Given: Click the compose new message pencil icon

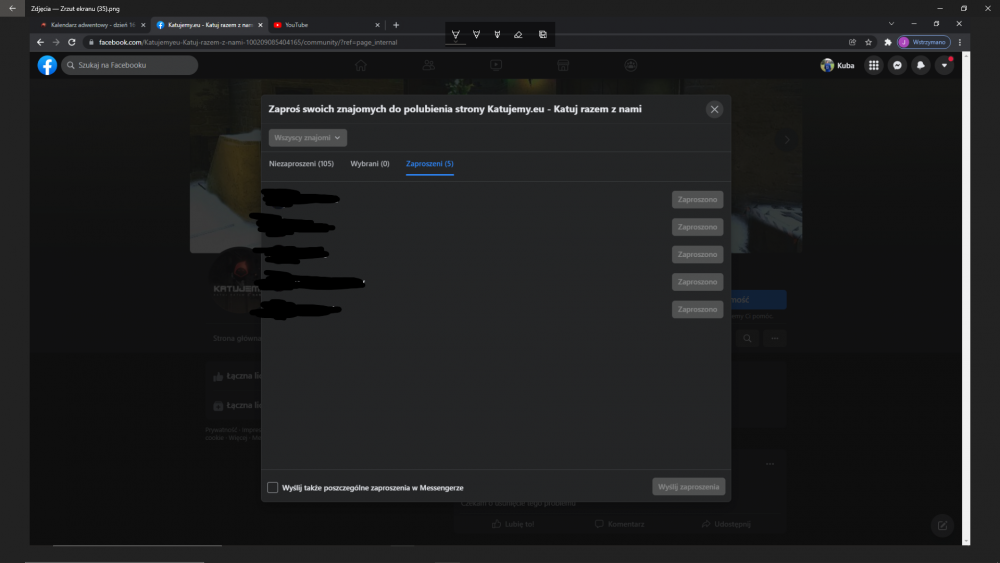Looking at the screenshot, I should [943, 525].
